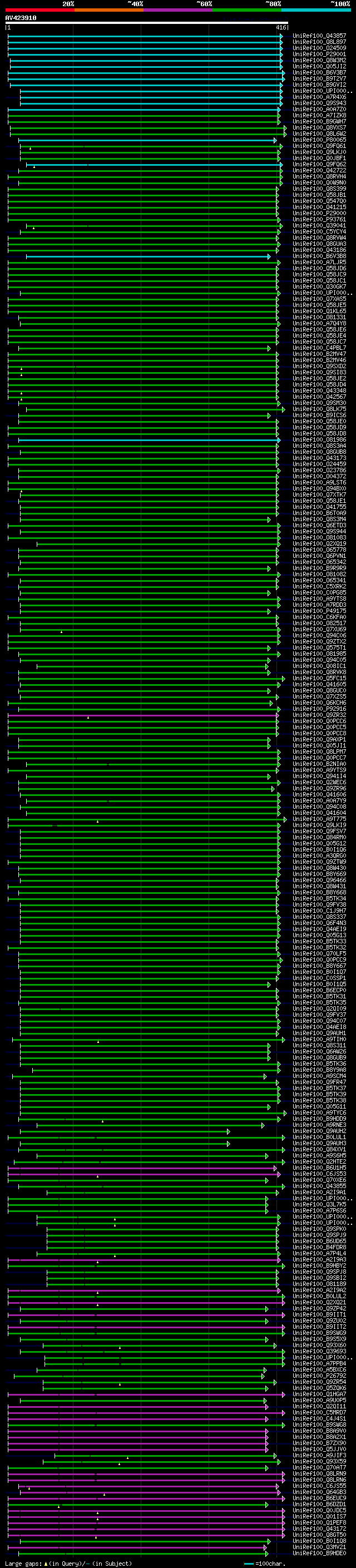Click the label UniRef100_Q7XZS5
The width and height of the screenshot is (356, 1568).
[319, 697]
